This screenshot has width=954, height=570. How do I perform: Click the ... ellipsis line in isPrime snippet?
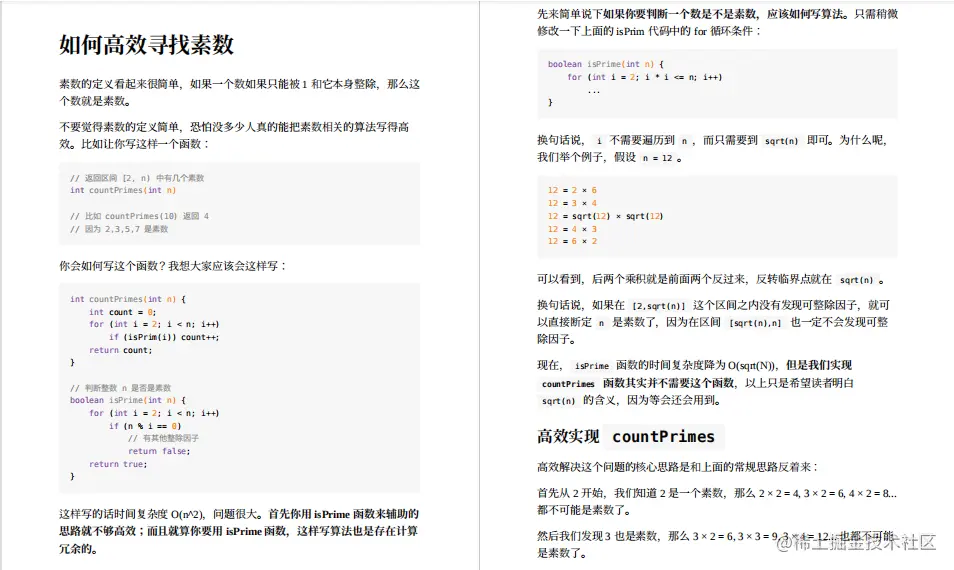point(593,90)
